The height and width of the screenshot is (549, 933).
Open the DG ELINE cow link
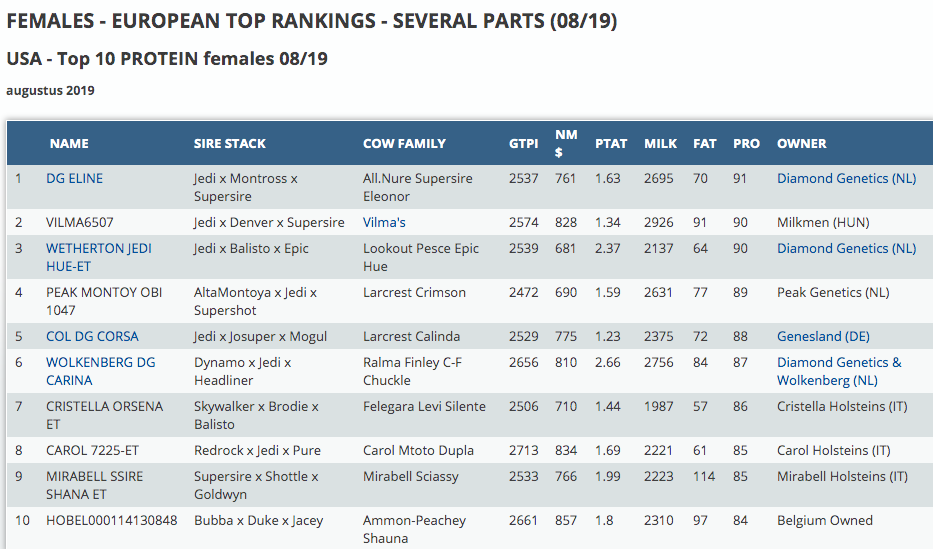pos(74,178)
